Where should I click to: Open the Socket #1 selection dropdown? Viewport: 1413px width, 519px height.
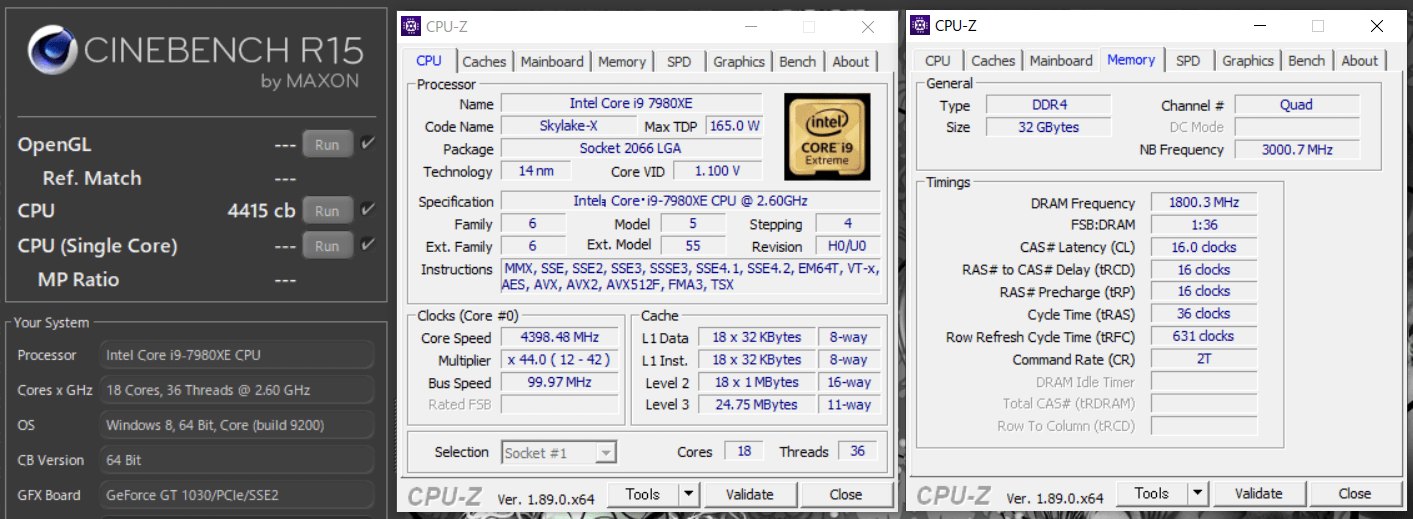click(558, 453)
